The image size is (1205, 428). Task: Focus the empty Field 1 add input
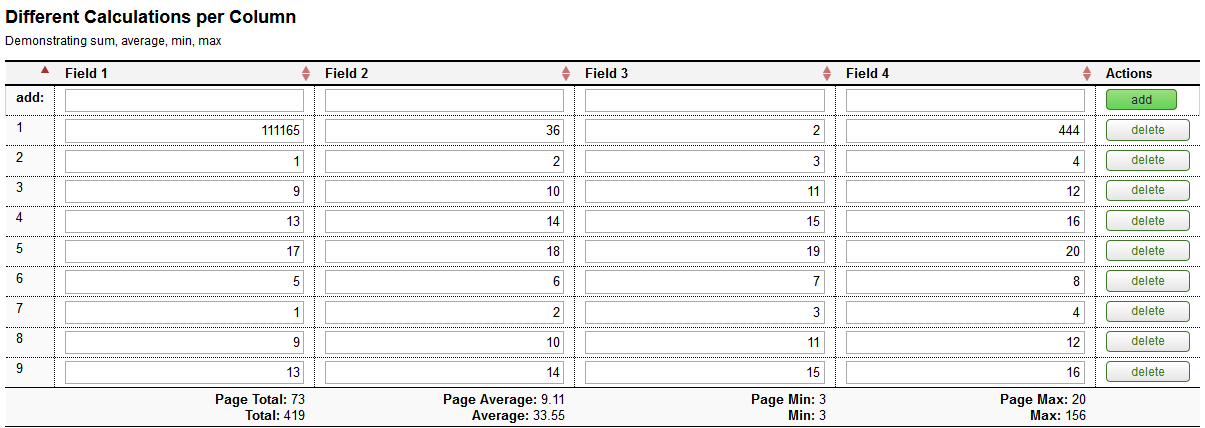click(x=184, y=100)
